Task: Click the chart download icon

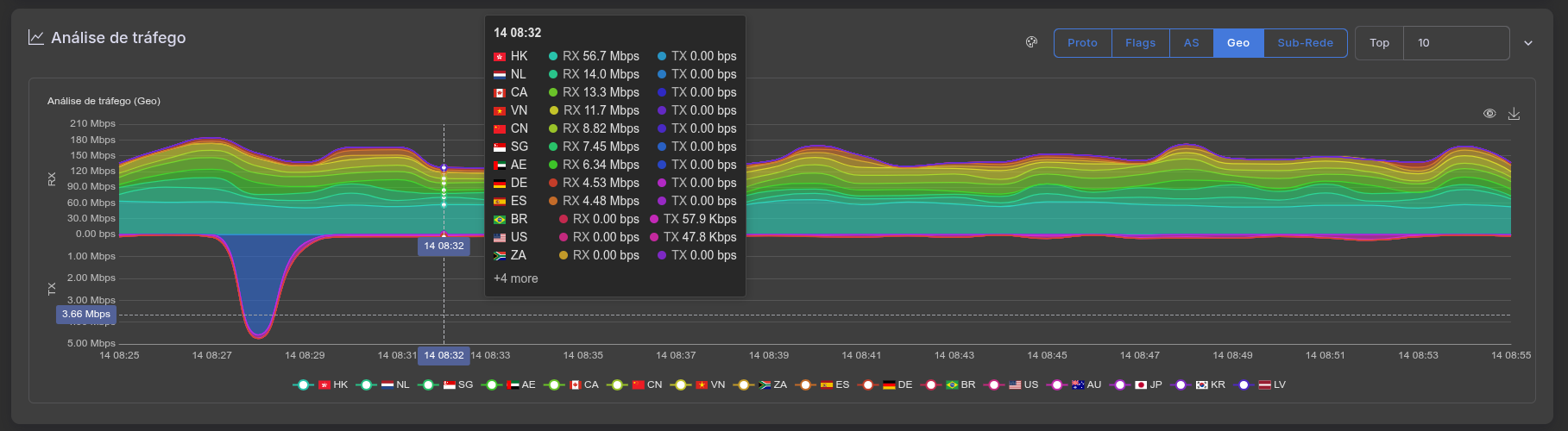Action: (1514, 114)
